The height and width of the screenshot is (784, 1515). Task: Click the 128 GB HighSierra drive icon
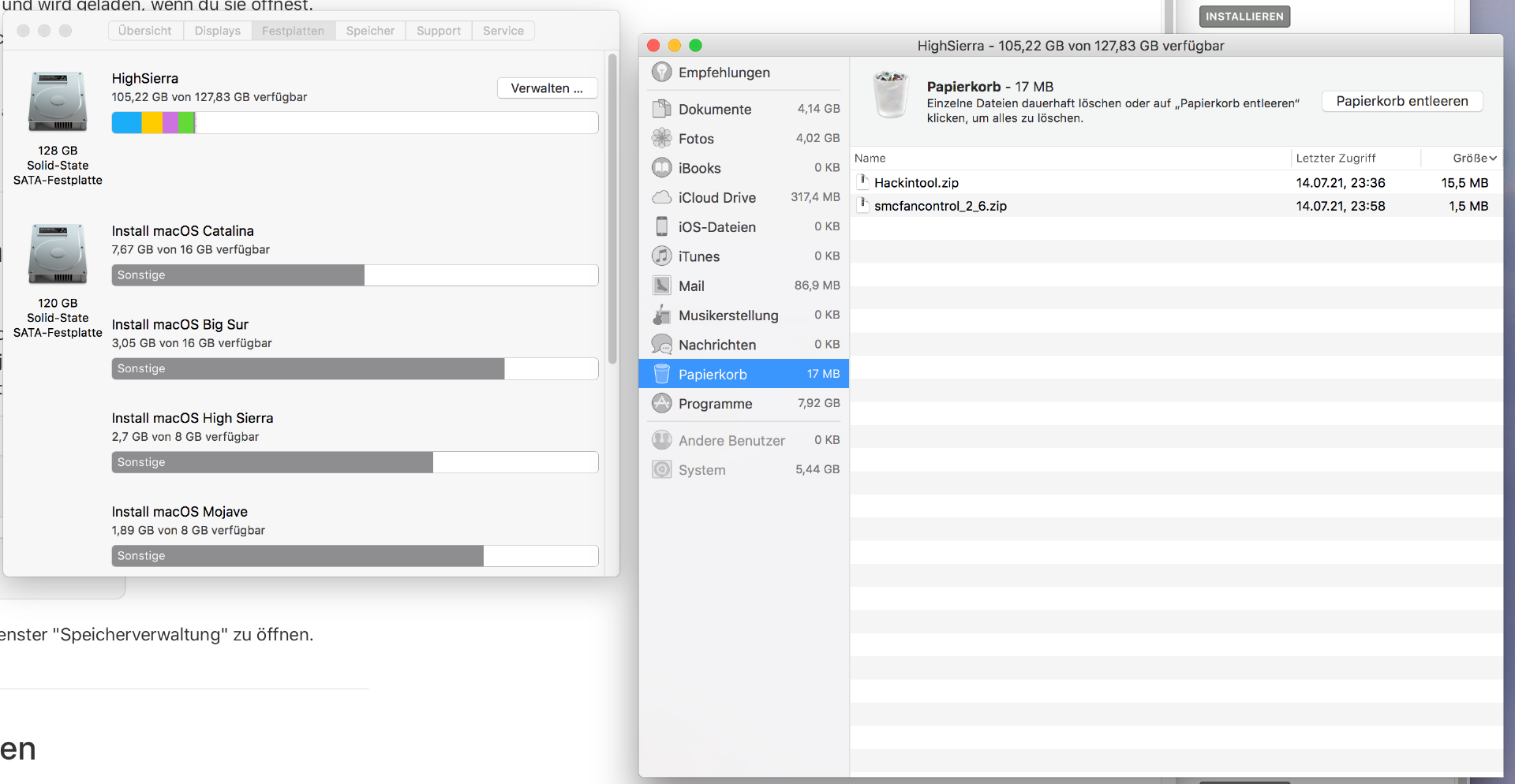point(58,102)
